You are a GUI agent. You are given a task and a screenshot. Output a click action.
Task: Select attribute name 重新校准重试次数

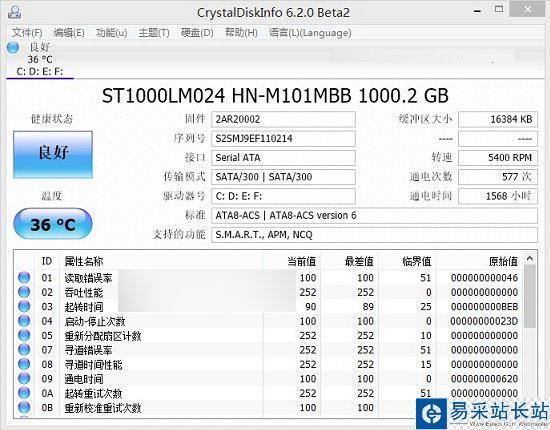point(102,408)
